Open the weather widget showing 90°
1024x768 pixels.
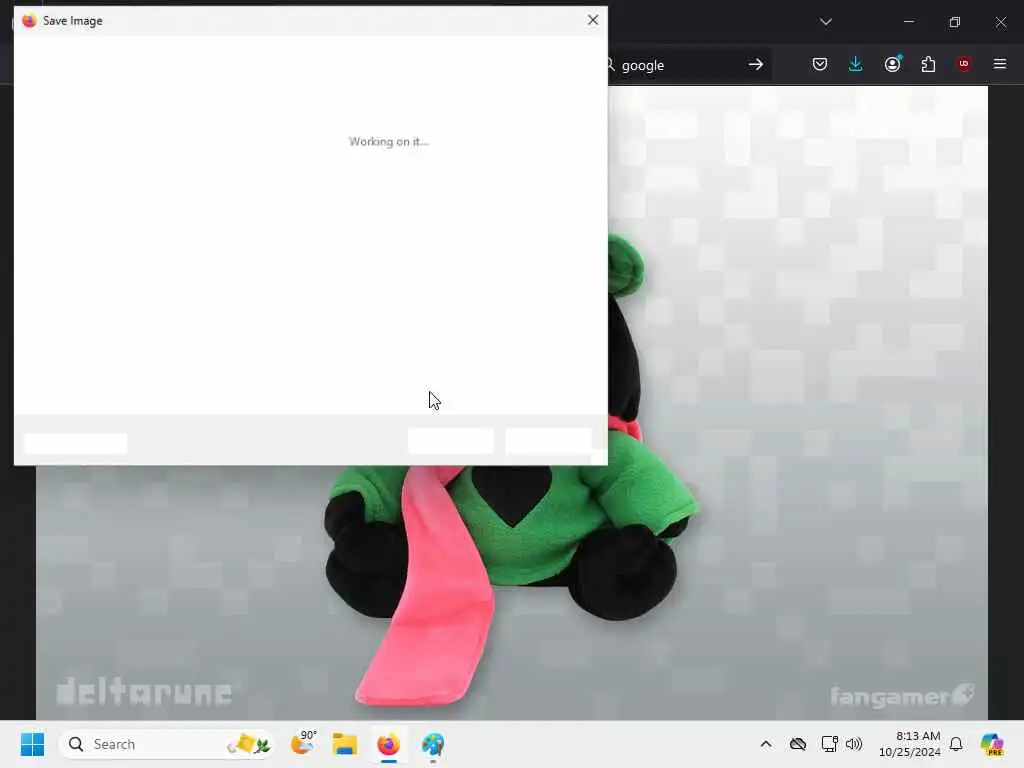304,743
